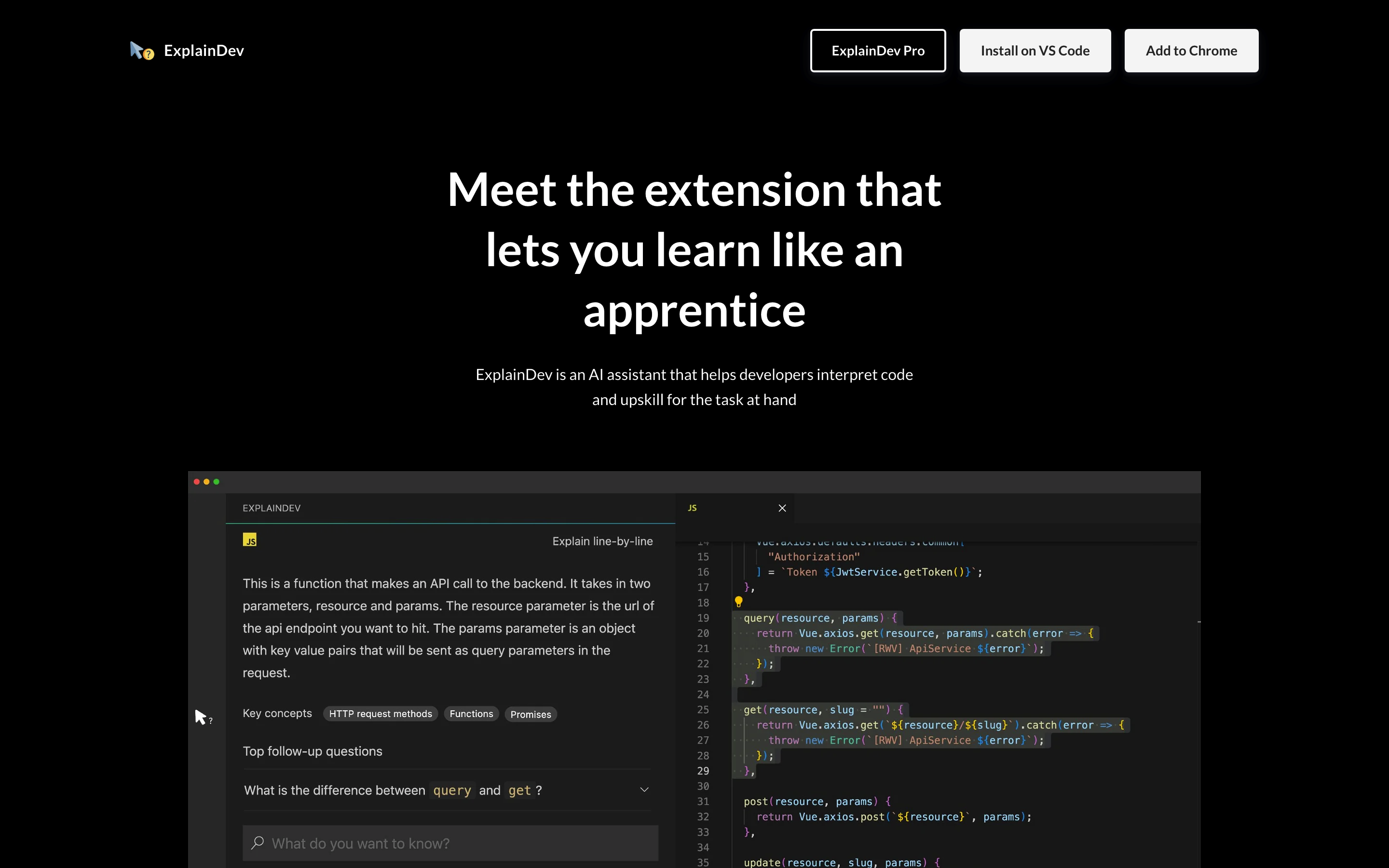Viewport: 1389px width, 868px height.
Task: Select the Promises concept tag
Action: coord(531,714)
